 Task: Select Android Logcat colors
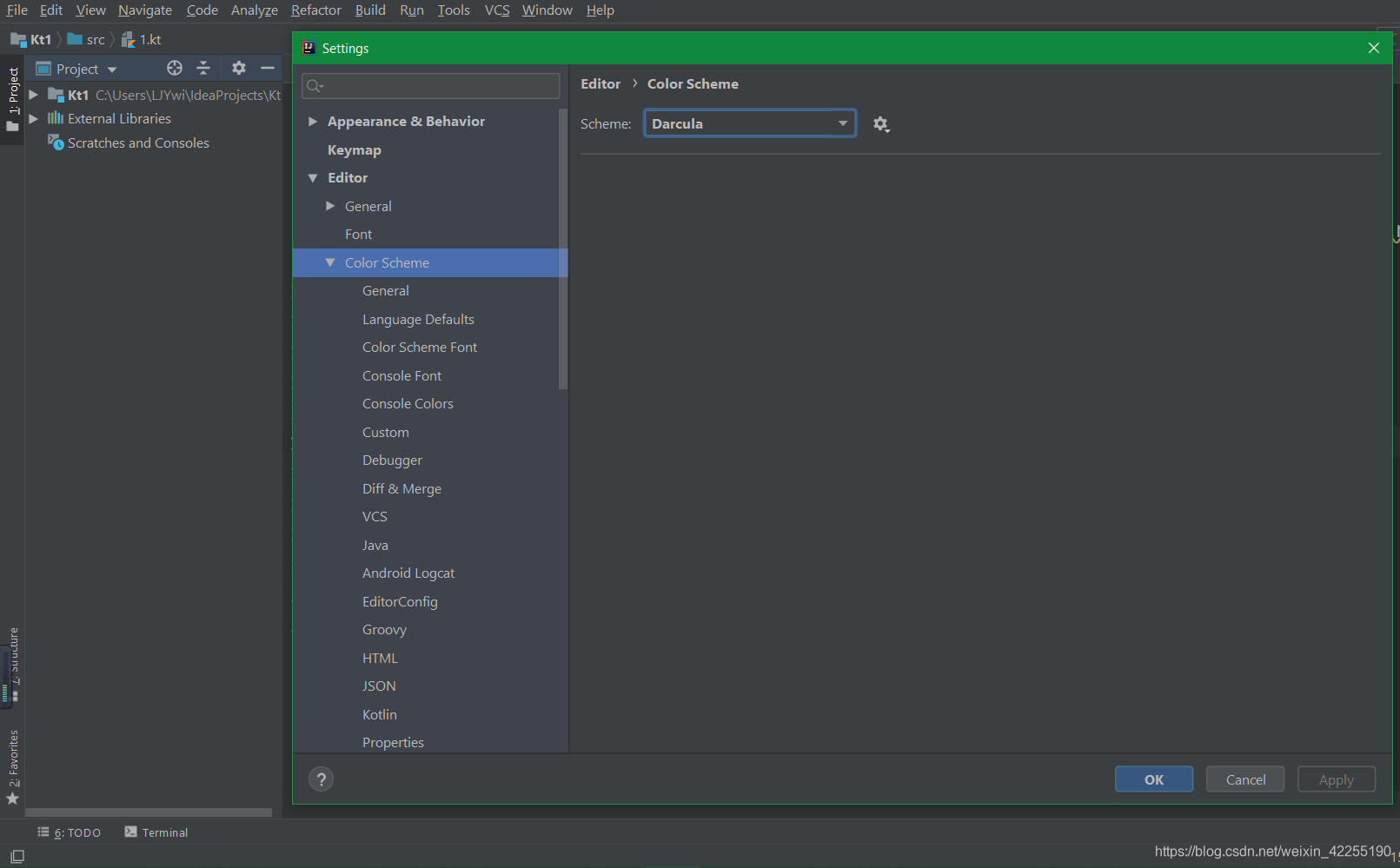click(408, 573)
